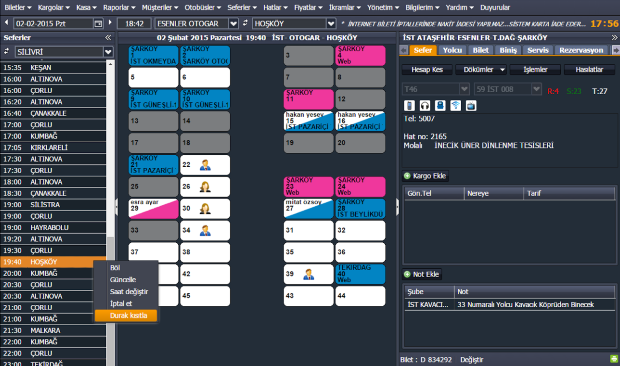620x366 pixels.
Task: Click the Wi-Fi amenity icon
Action: point(456,105)
